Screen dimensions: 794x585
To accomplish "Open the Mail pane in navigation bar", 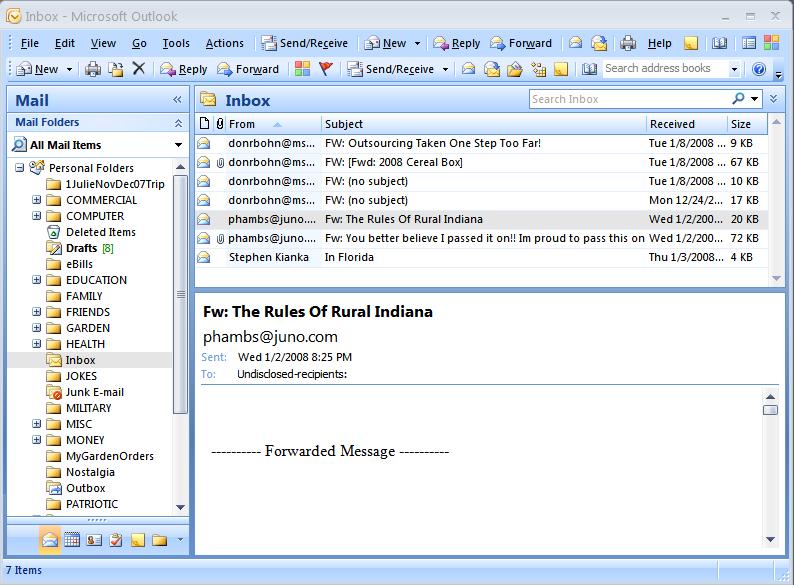I will click(x=50, y=540).
